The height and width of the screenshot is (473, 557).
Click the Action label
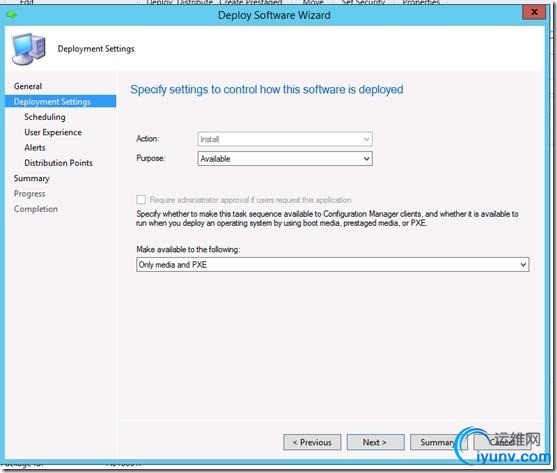[x=148, y=138]
